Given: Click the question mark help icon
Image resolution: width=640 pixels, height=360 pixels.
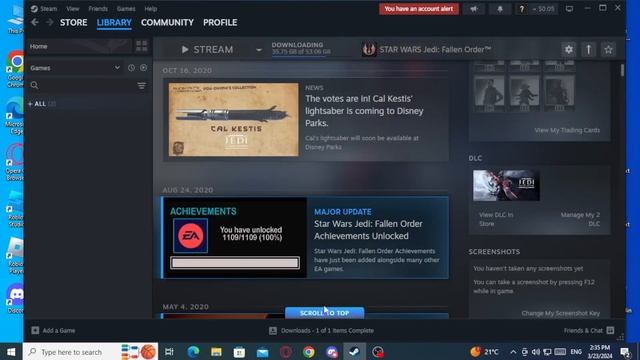Looking at the screenshot, I should [x=521, y=9].
